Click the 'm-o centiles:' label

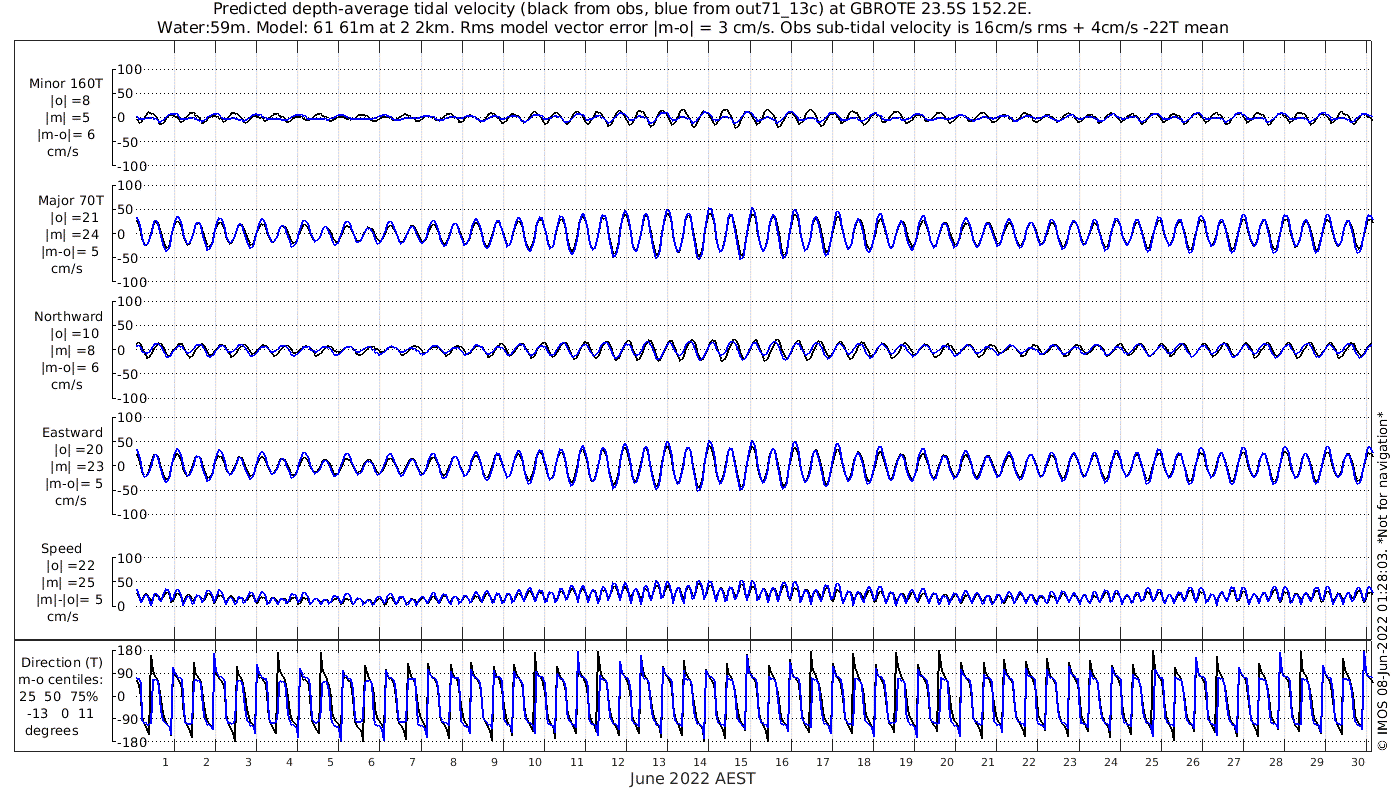pyautogui.click(x=60, y=679)
